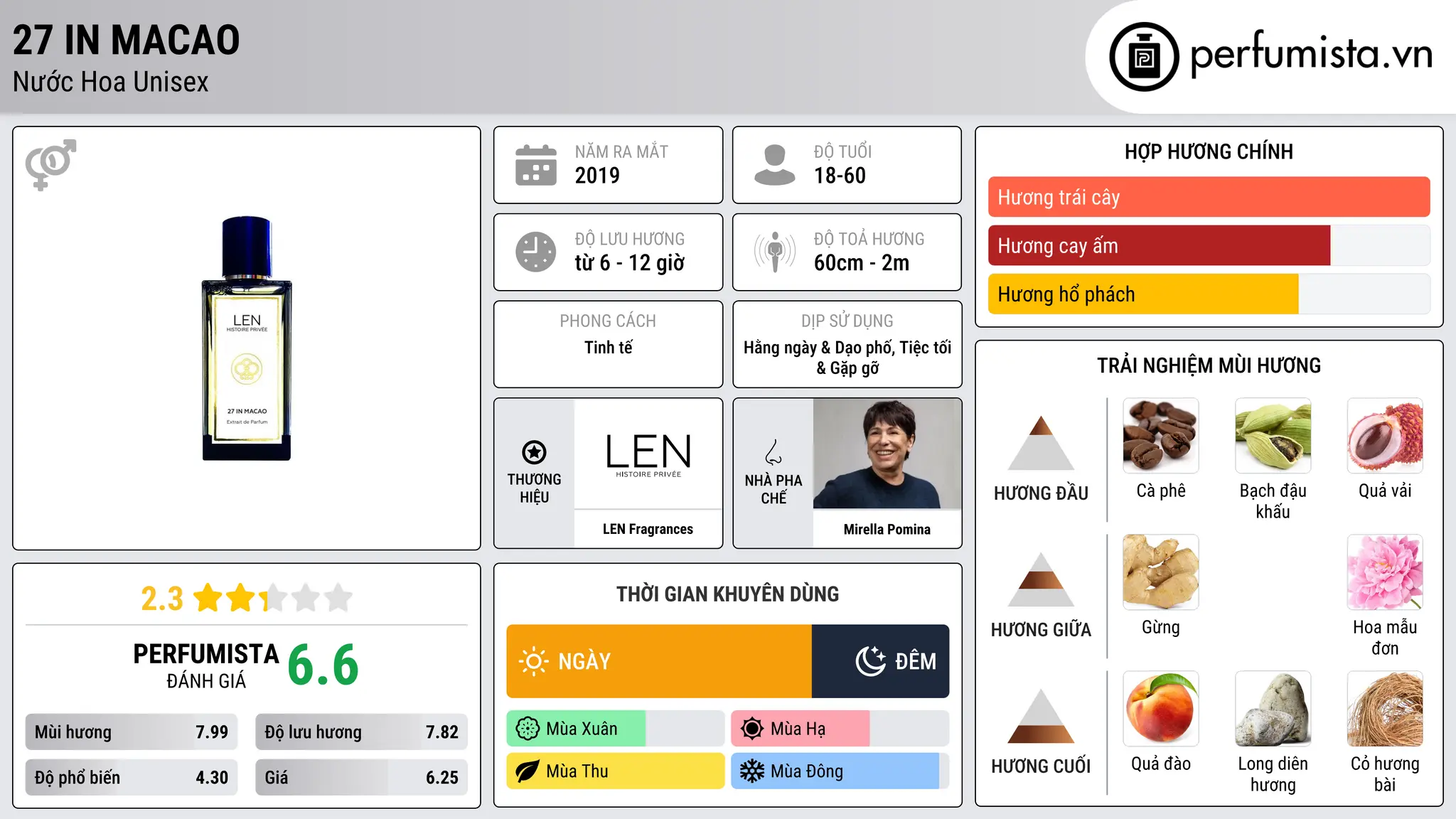Click the leaf icon beside Mùa Thu
The image size is (1456, 819).
(x=528, y=771)
